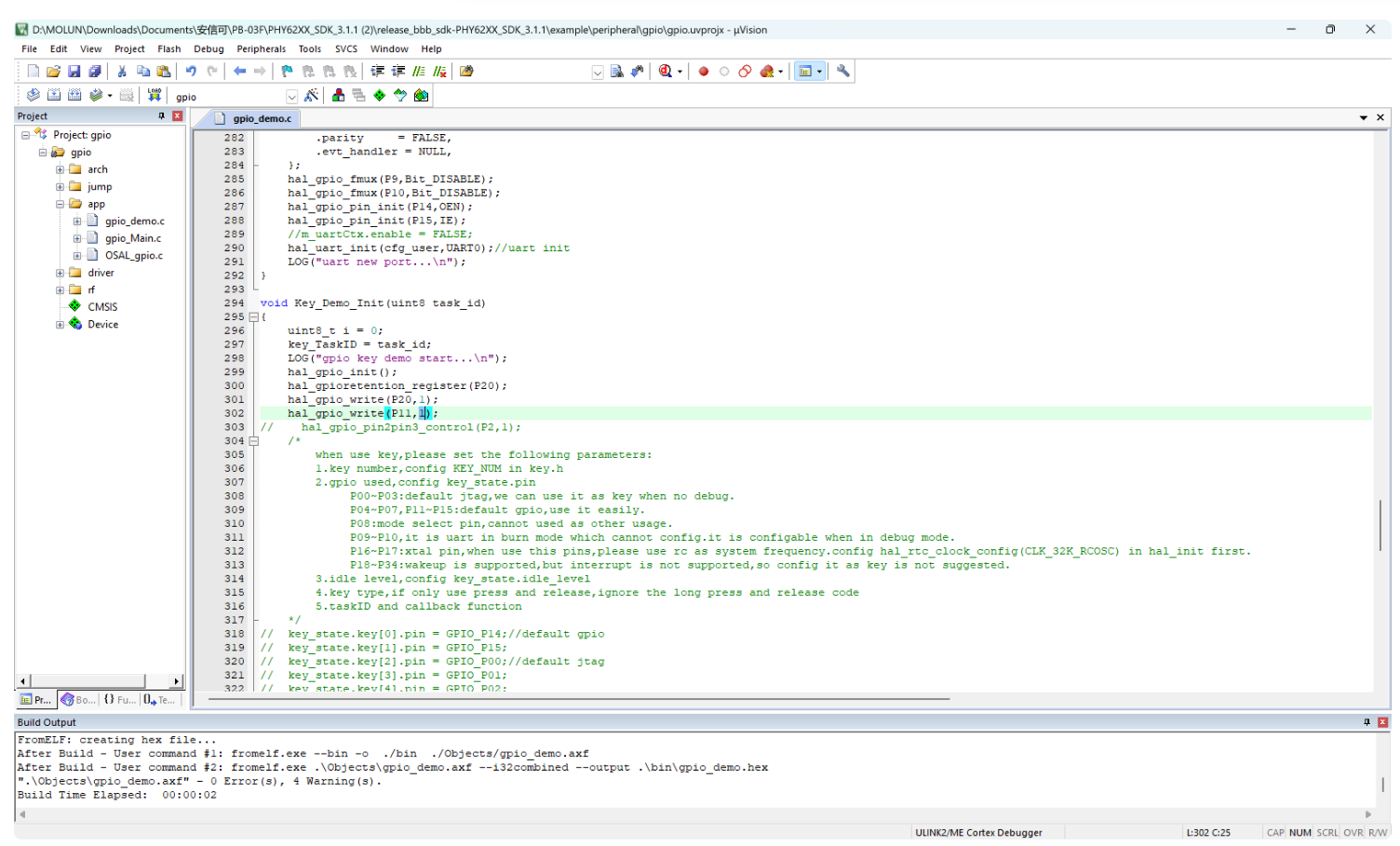This screenshot has height=846, width=1400.
Task: Expand the arch folder node
Action: point(60,169)
